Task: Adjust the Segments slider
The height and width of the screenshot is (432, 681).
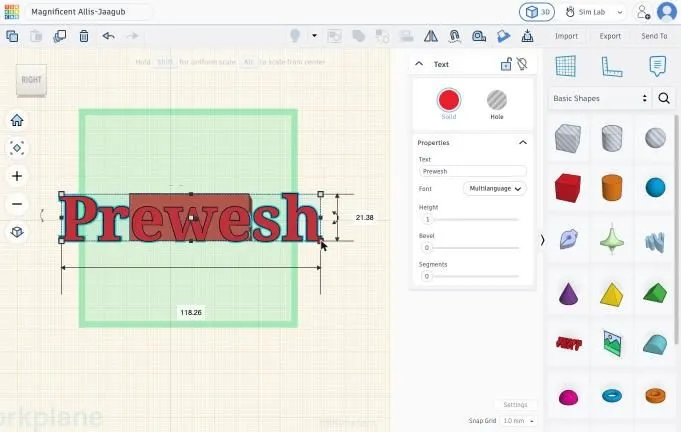Action: coord(471,276)
